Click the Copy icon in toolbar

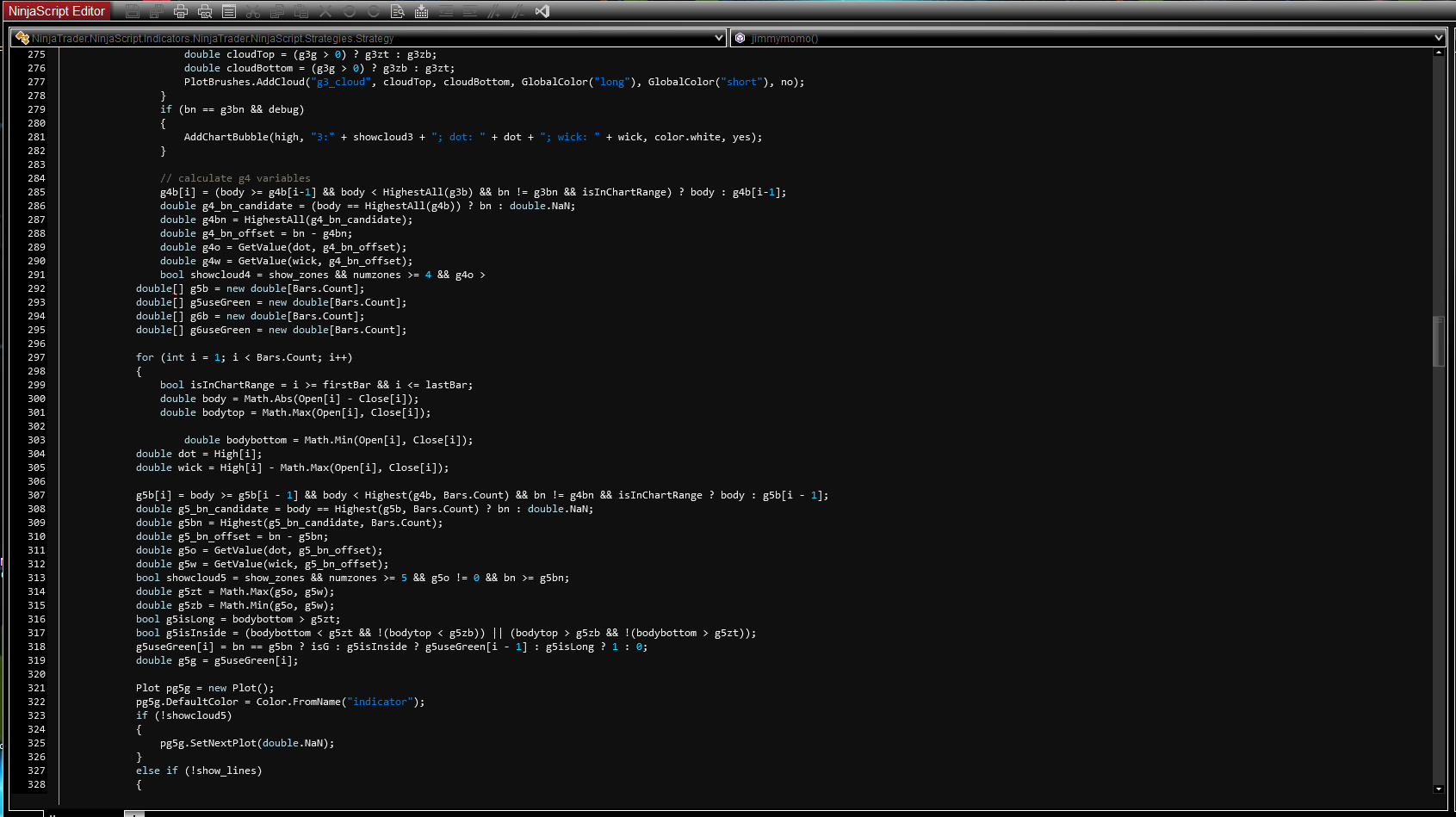(277, 11)
